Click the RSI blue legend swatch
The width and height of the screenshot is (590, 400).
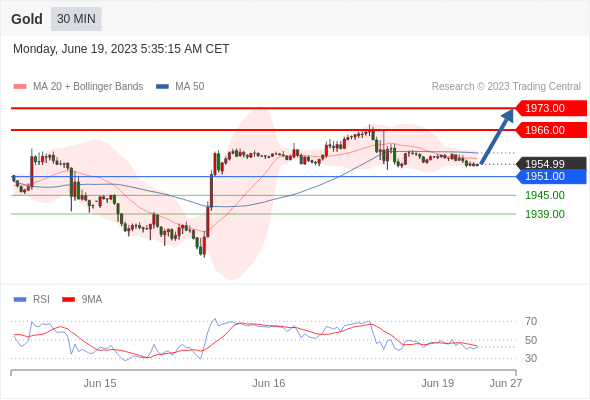(x=20, y=300)
